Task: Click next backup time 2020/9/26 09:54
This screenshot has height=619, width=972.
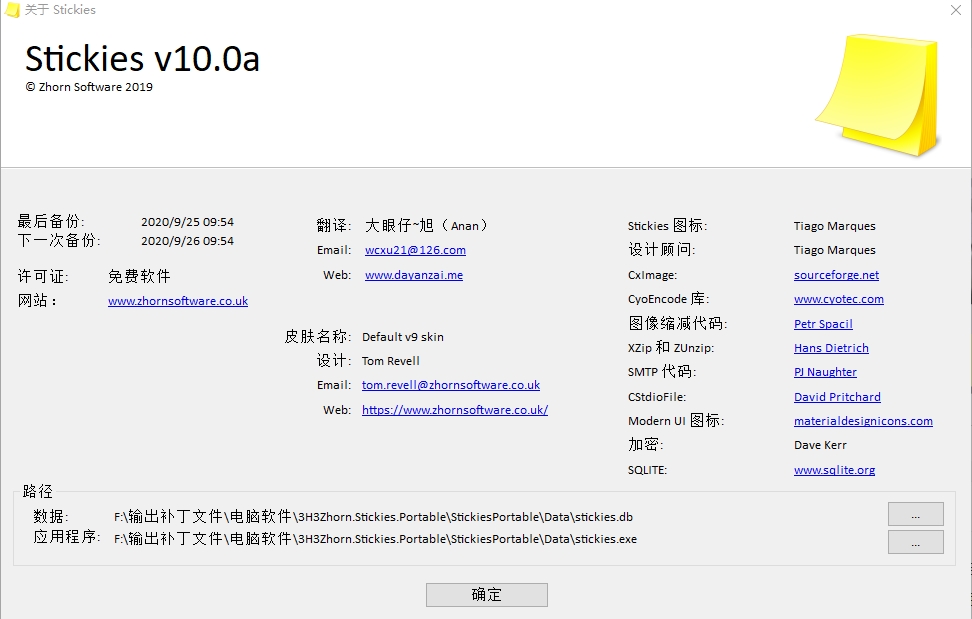Action: point(187,241)
